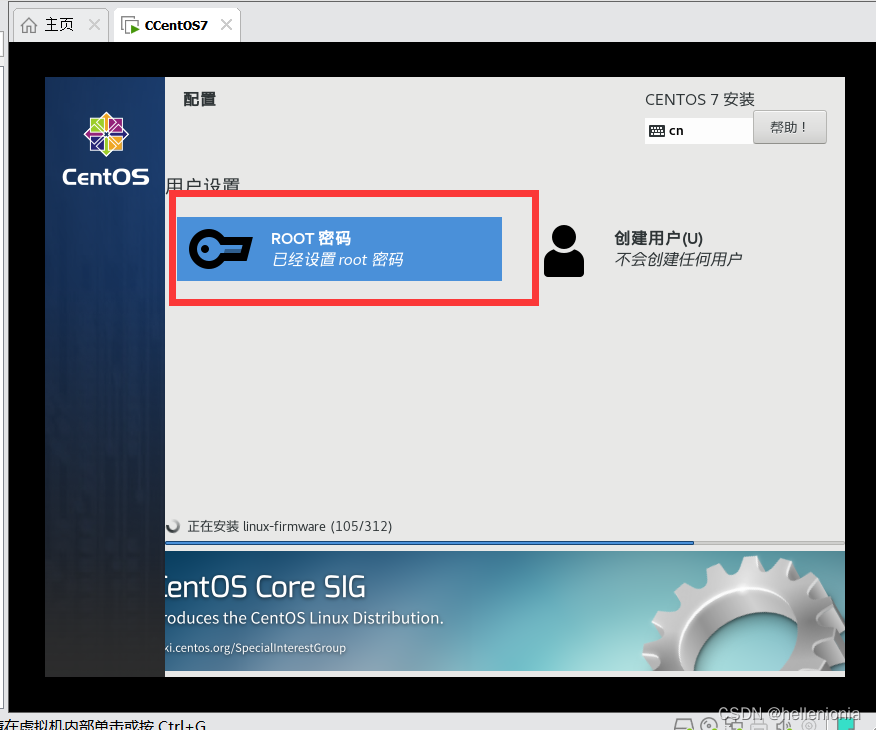Open options for the CD/DVD device
This screenshot has height=730, width=876.
(x=710, y=724)
